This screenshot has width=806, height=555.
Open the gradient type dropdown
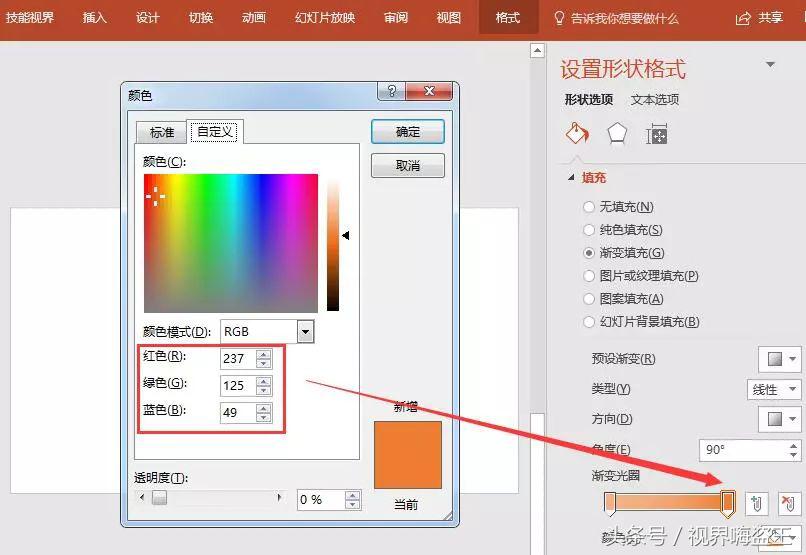point(774,390)
